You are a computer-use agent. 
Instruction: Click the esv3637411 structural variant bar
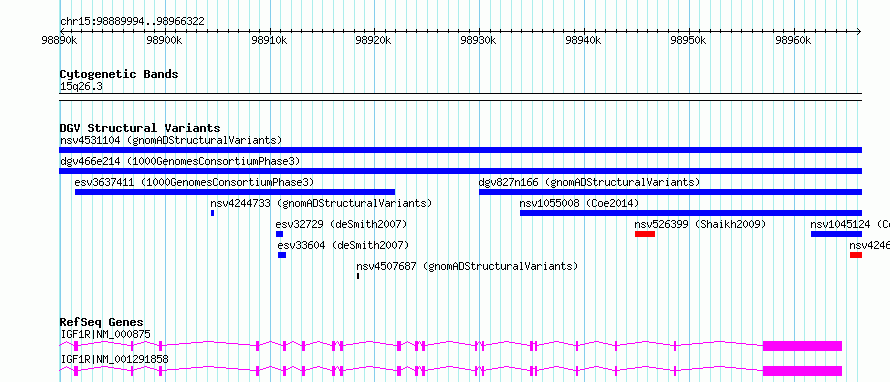coord(234,192)
